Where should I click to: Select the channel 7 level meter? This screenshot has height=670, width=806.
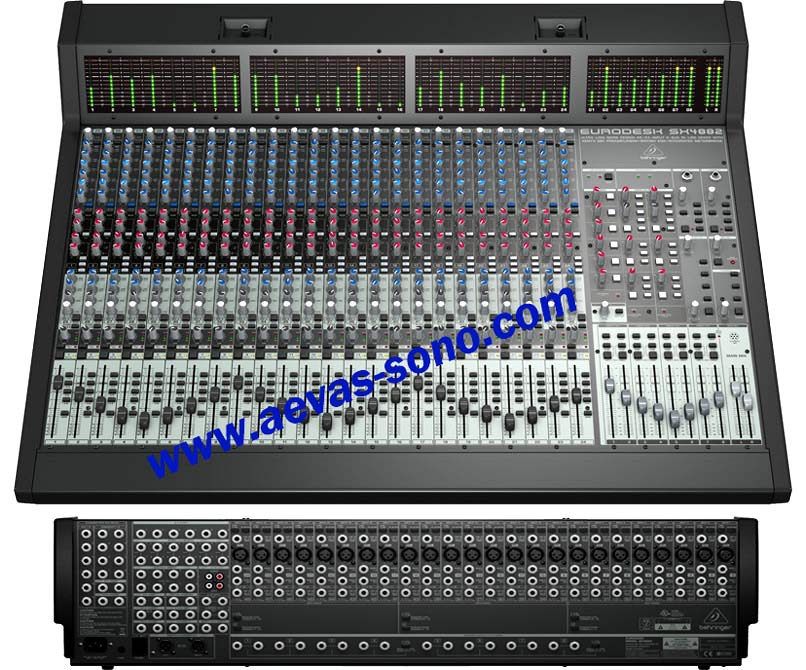214,85
